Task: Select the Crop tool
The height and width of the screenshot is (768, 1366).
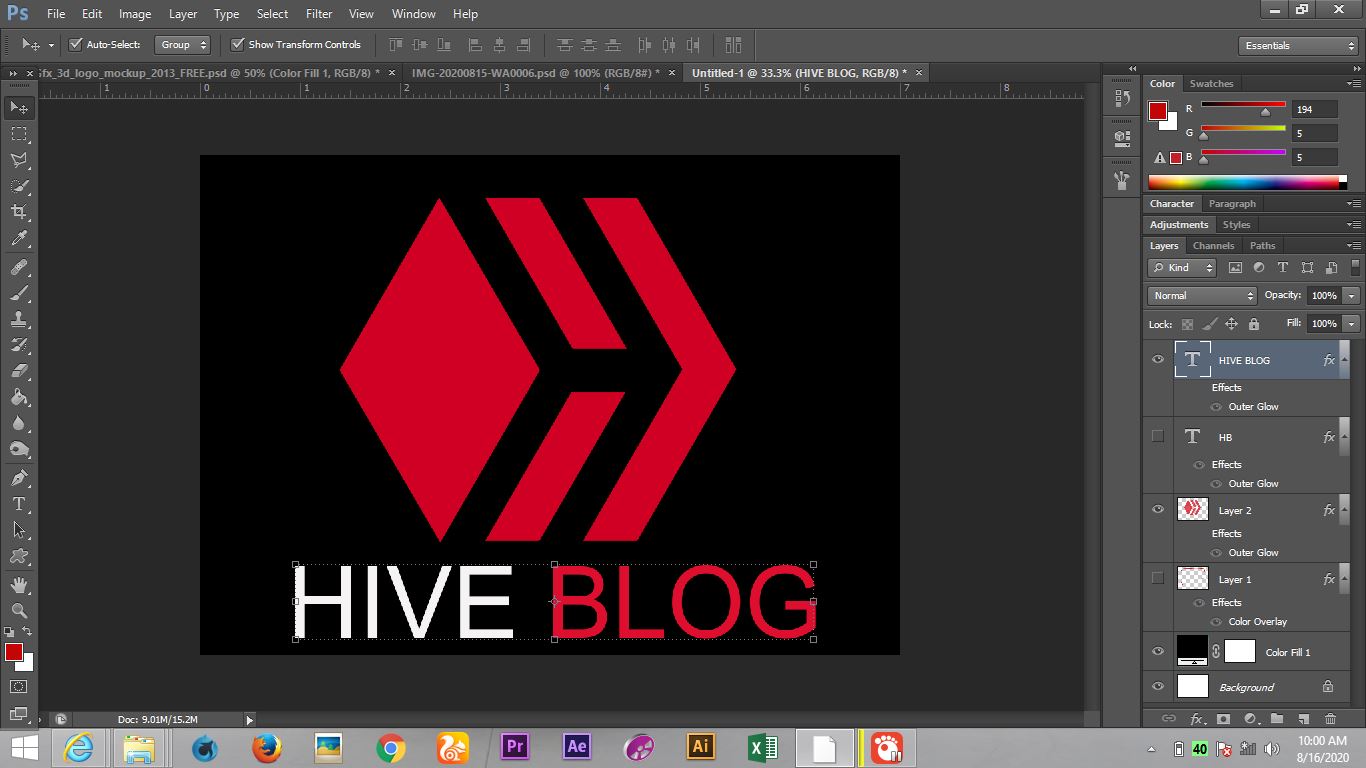Action: pyautogui.click(x=19, y=212)
